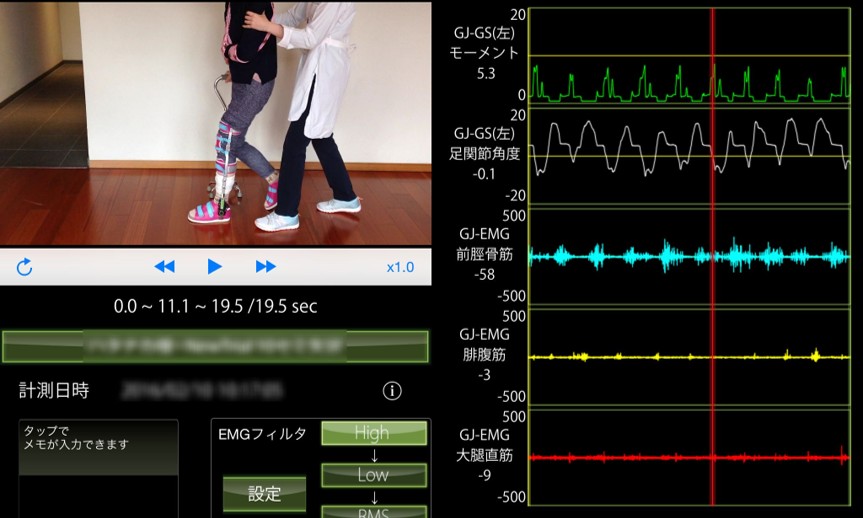Toggle the Low EMG filter

373,475
